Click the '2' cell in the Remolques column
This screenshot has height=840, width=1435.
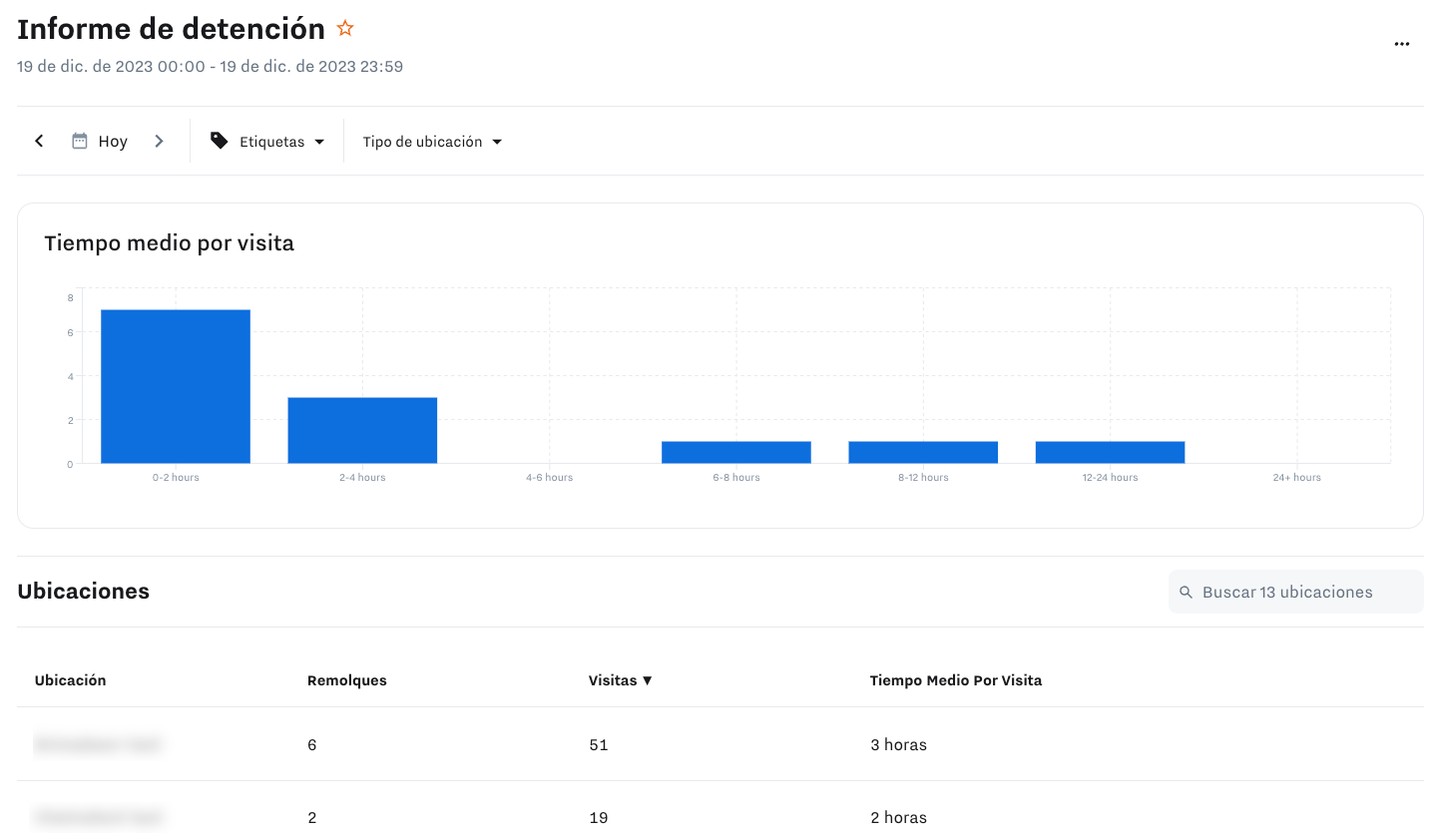pos(312,817)
